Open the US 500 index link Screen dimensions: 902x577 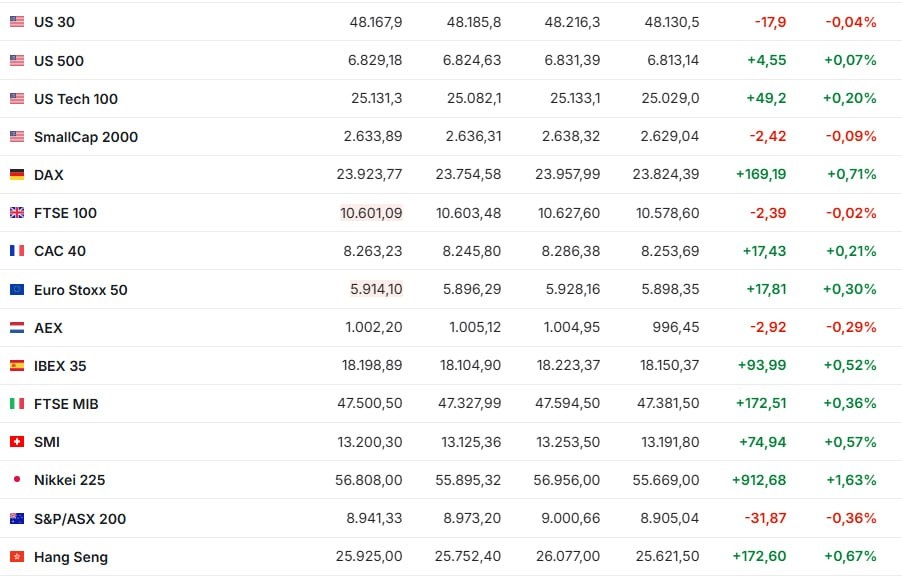tap(59, 61)
